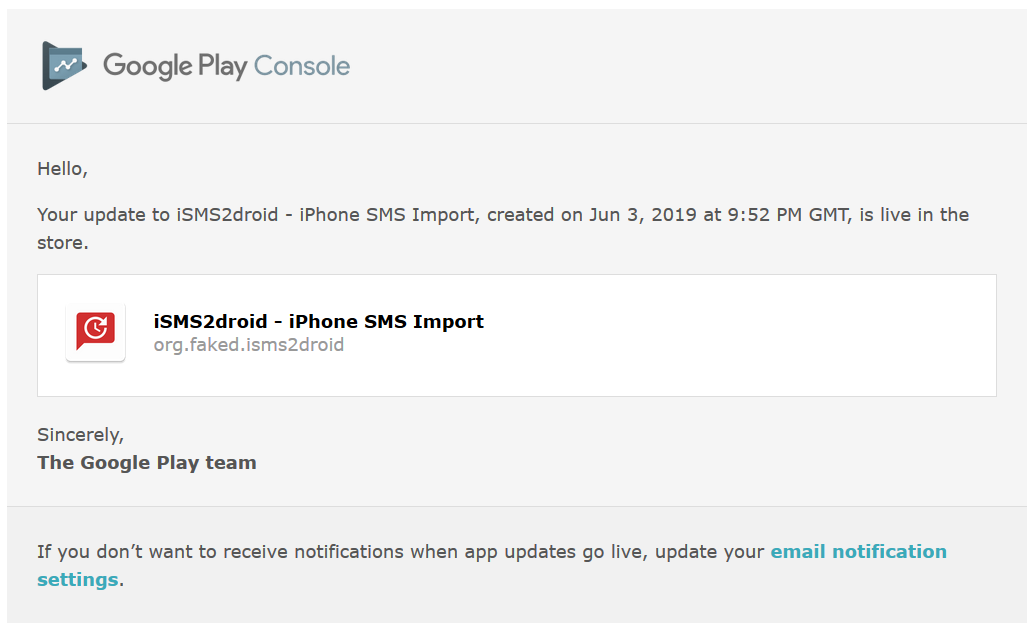This screenshot has height=632, width=1035.
Task: Click the empty white area of the app card
Action: coord(739,335)
